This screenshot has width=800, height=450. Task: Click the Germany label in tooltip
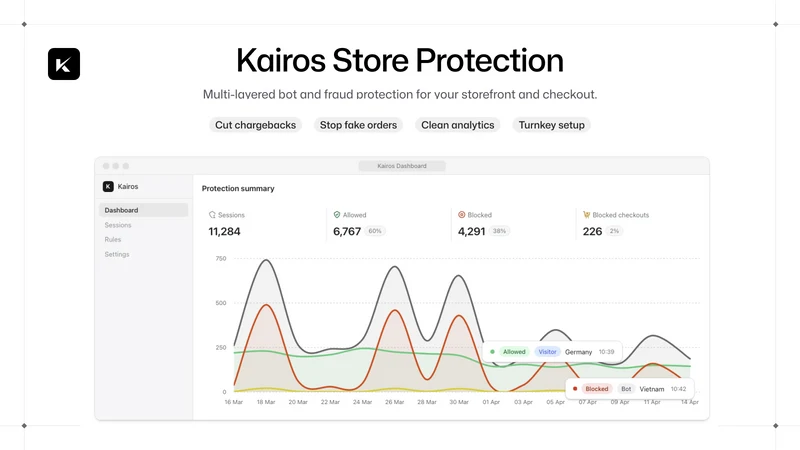(x=579, y=352)
